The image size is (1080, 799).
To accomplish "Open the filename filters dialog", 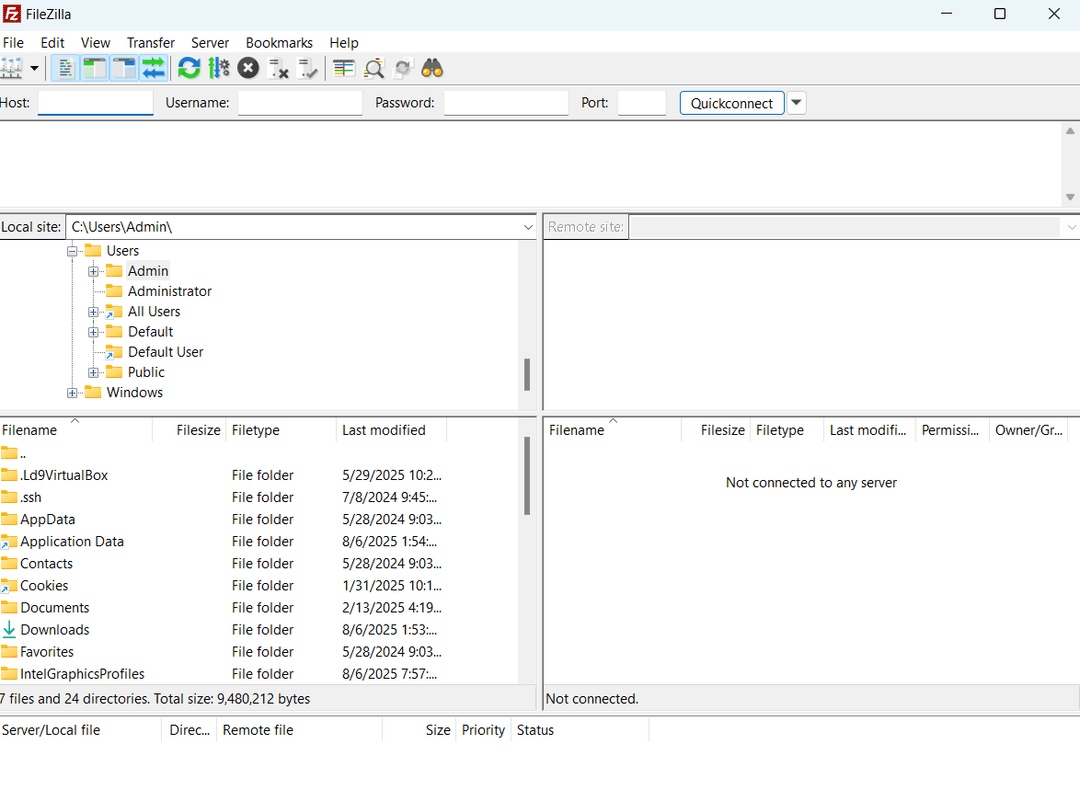I will coord(344,68).
